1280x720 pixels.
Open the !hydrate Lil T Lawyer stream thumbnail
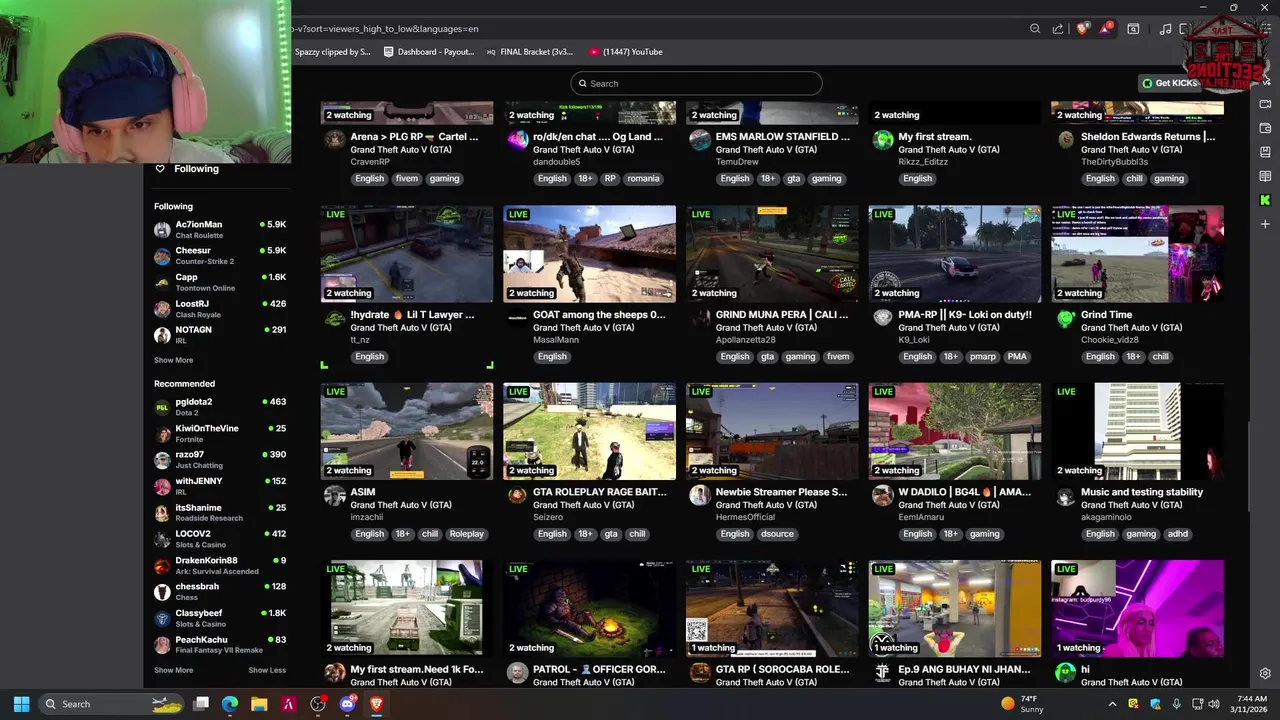407,254
